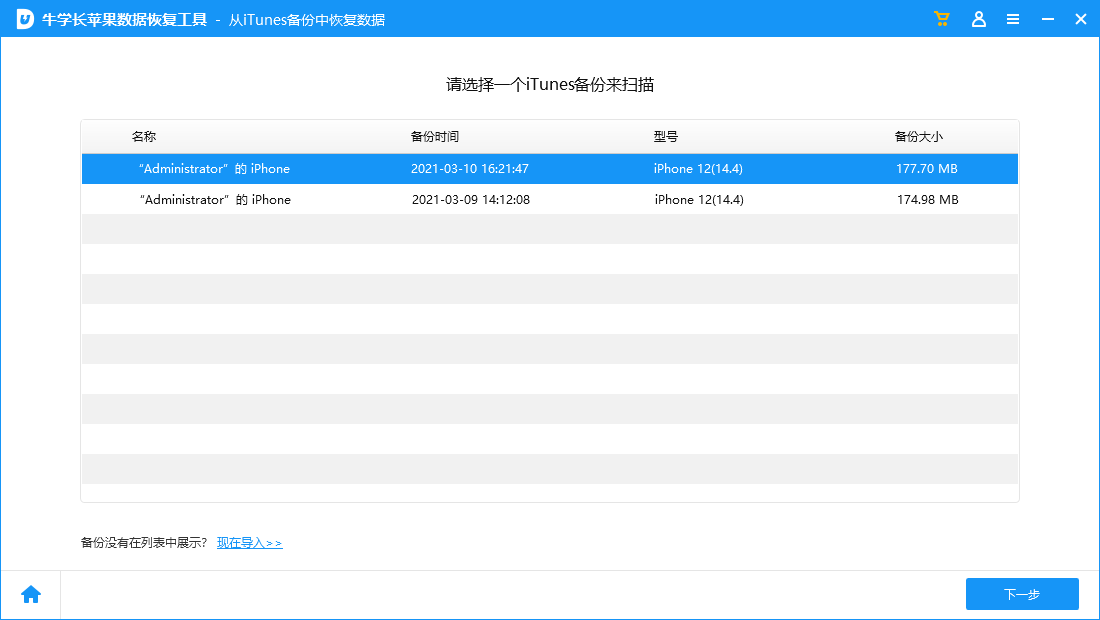Select the backup dated 2021-03-09 14:12:08
The image size is (1100, 620).
[550, 199]
